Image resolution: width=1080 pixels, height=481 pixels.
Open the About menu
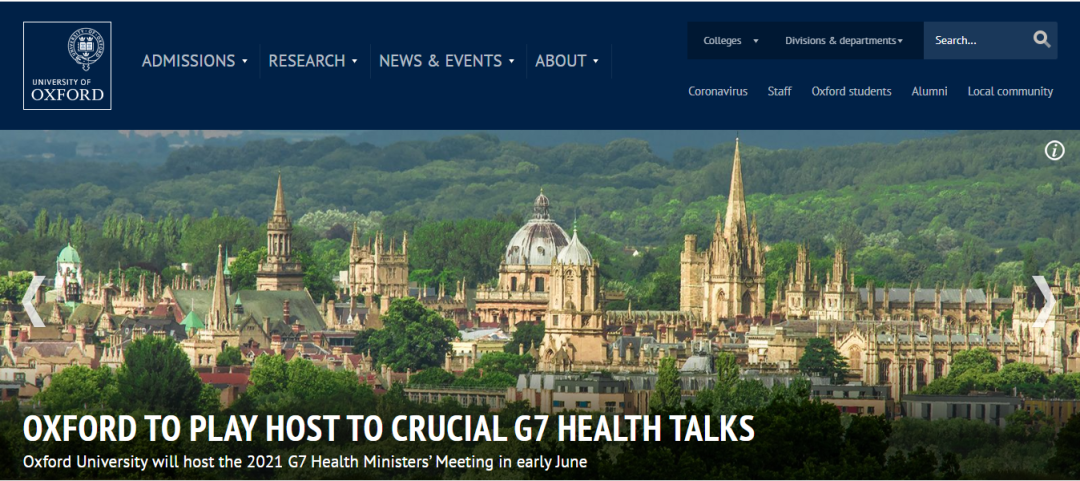[568, 61]
